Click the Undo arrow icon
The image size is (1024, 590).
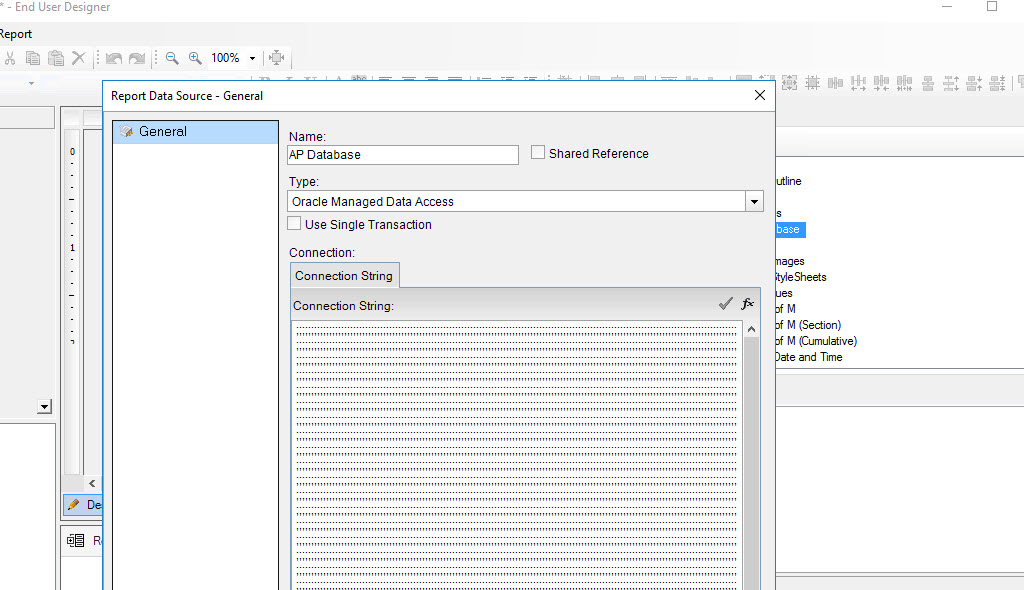point(114,58)
